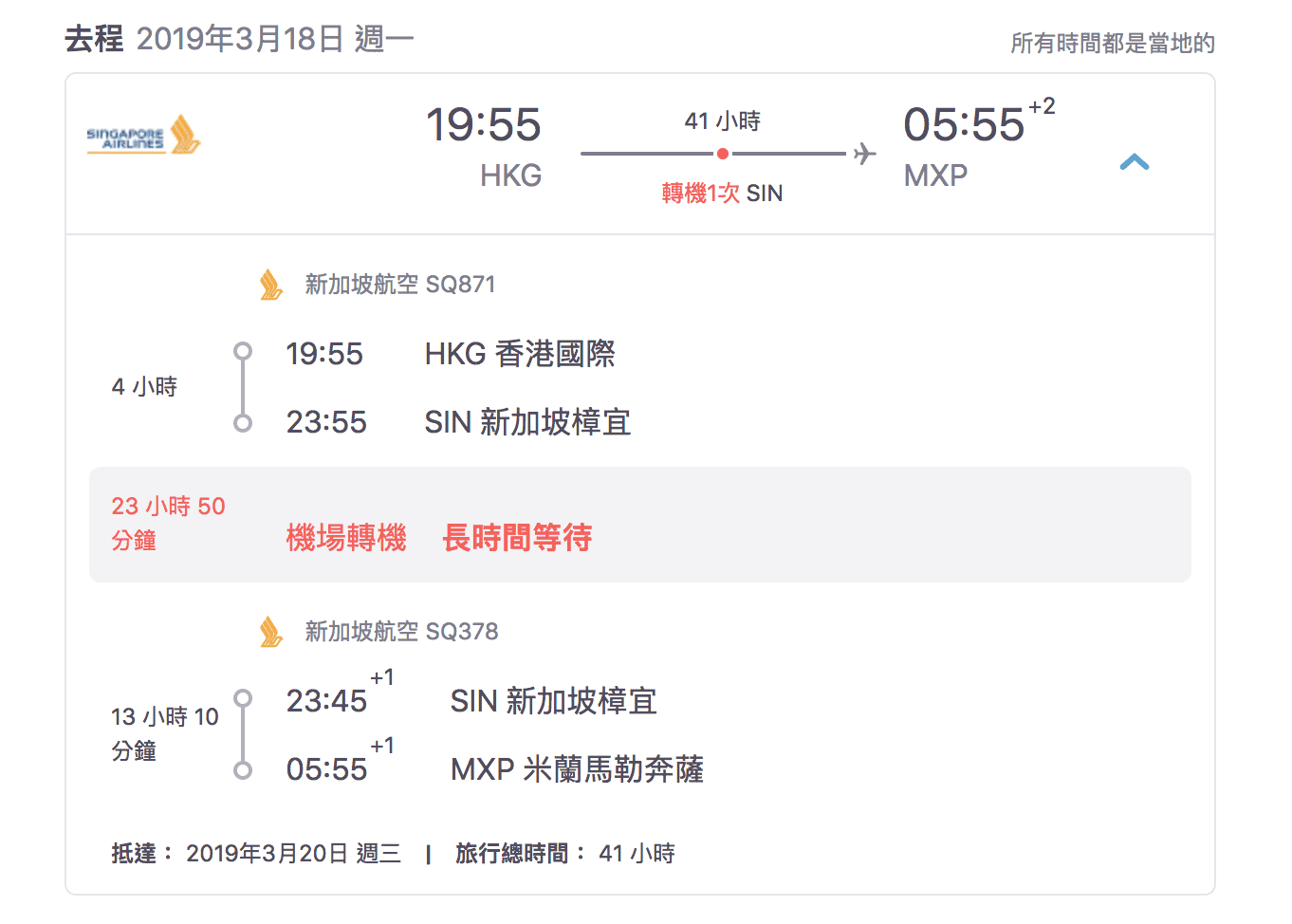1292x924 pixels.
Task: Click the red stopover dot on the flight path
Action: pos(723,152)
